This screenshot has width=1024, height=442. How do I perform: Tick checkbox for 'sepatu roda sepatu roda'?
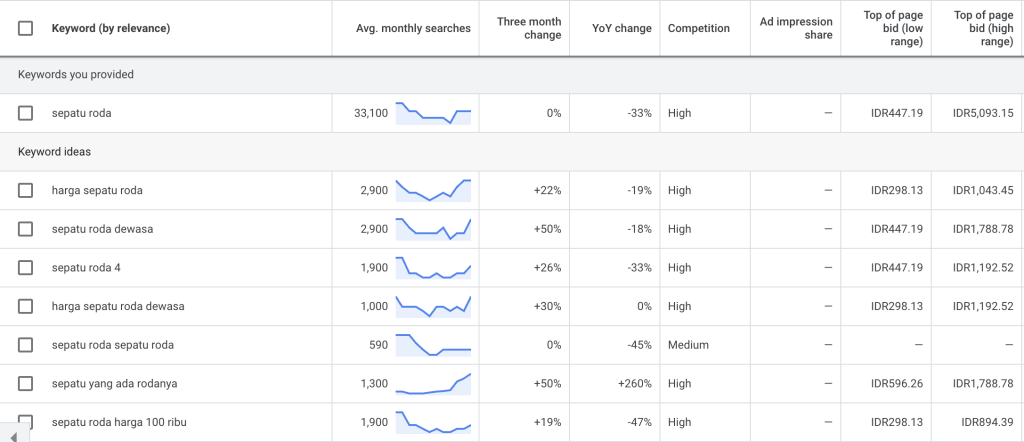pyautogui.click(x=25, y=345)
